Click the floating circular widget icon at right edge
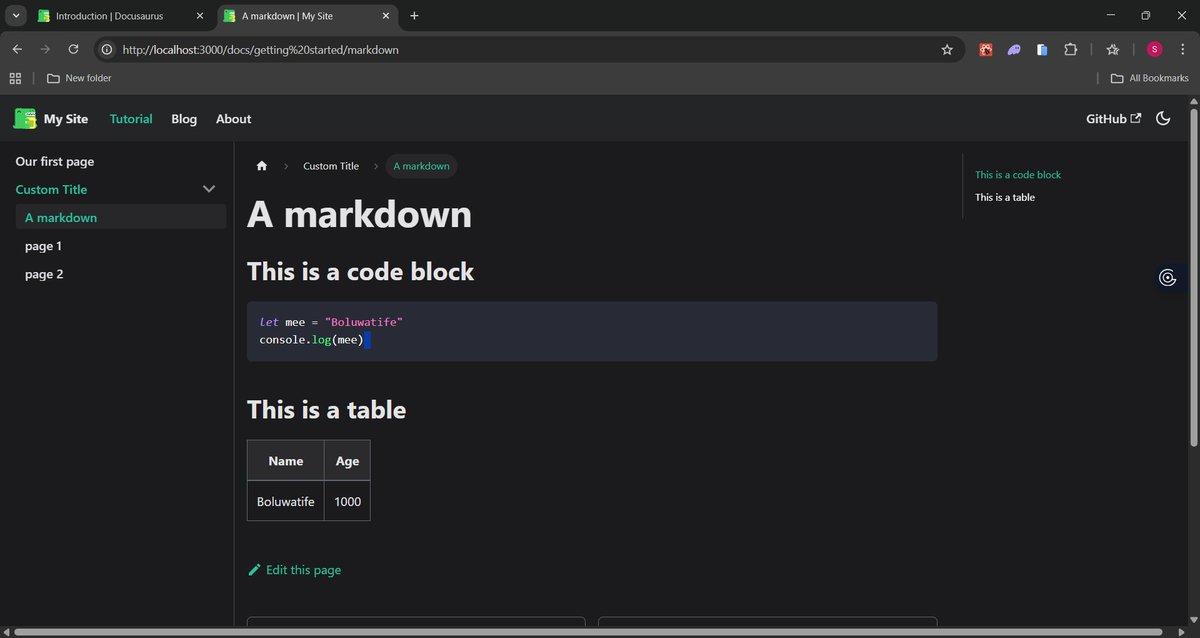 (1167, 278)
